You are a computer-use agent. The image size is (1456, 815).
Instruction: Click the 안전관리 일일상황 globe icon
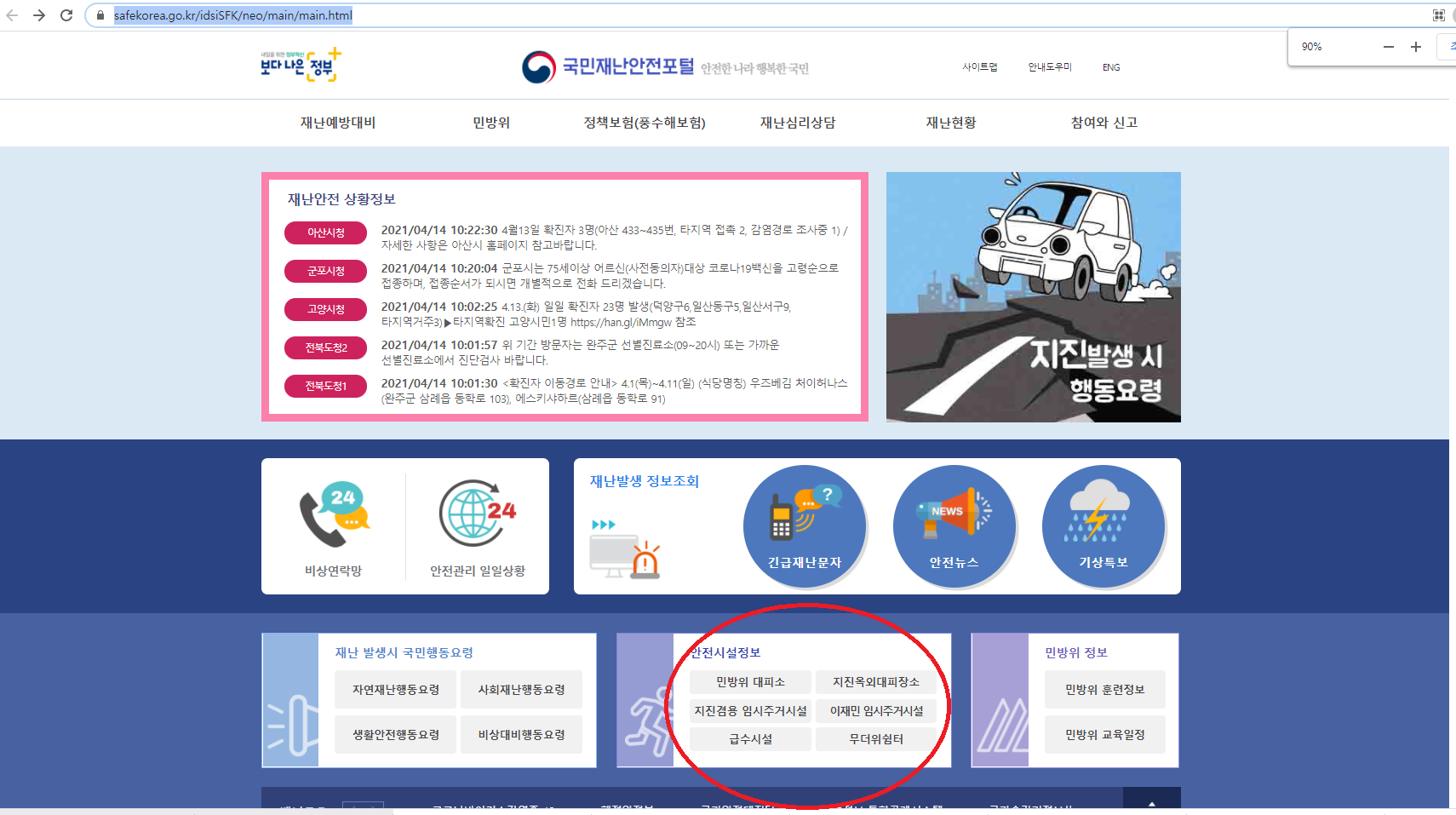pyautogui.click(x=478, y=514)
